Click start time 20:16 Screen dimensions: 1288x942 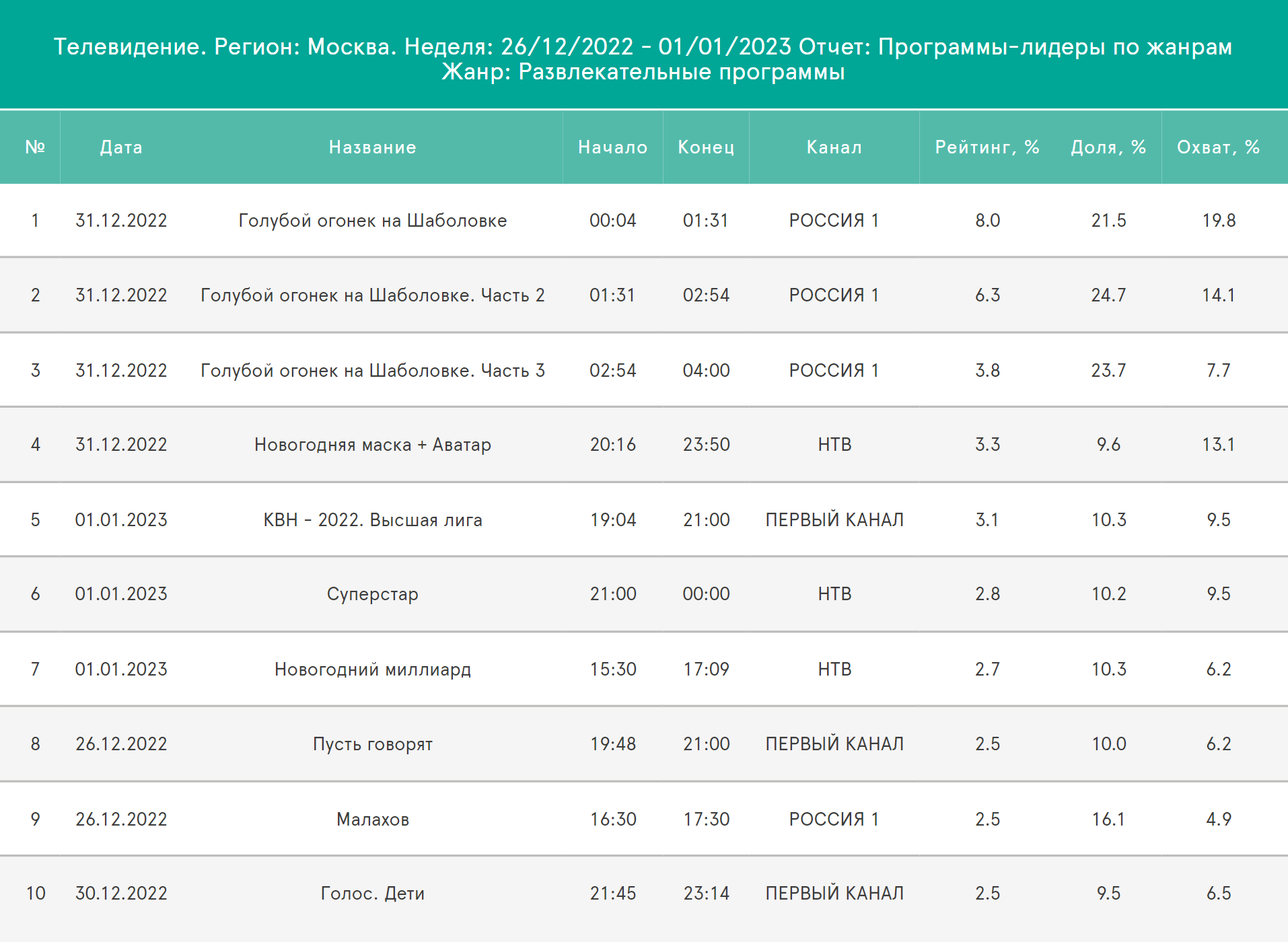click(x=613, y=445)
